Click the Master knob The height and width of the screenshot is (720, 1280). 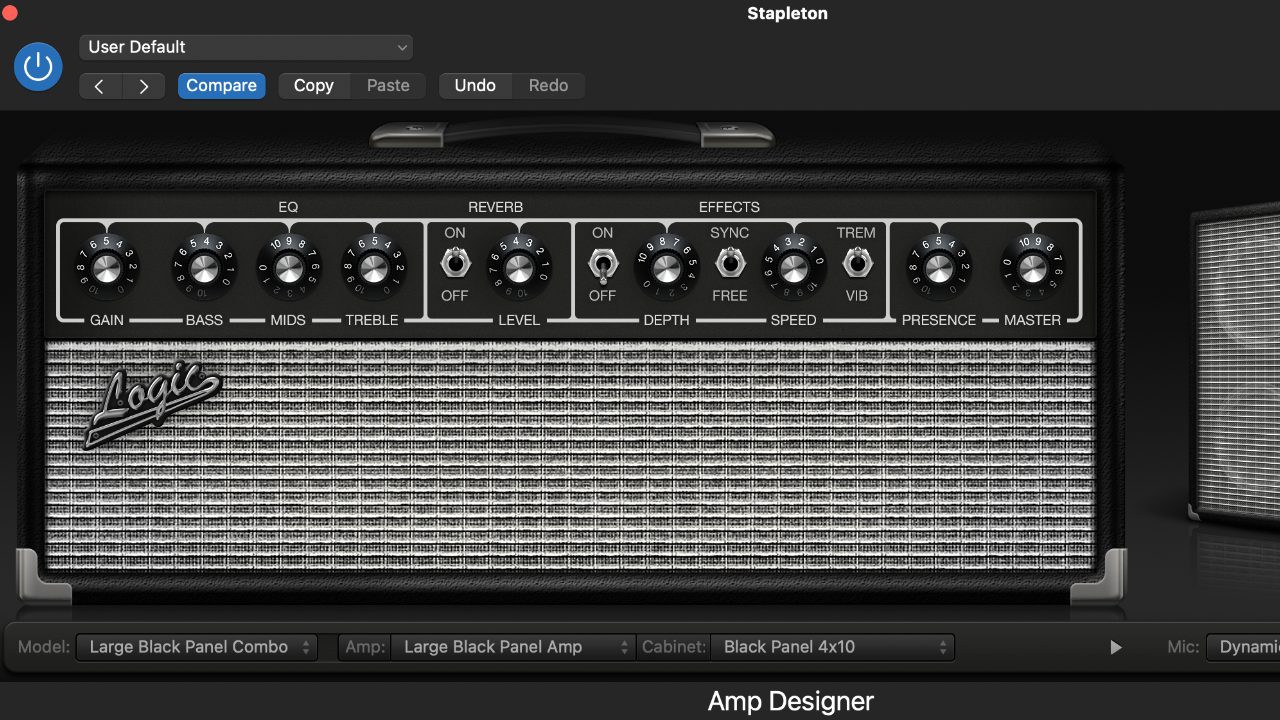[x=1033, y=268]
